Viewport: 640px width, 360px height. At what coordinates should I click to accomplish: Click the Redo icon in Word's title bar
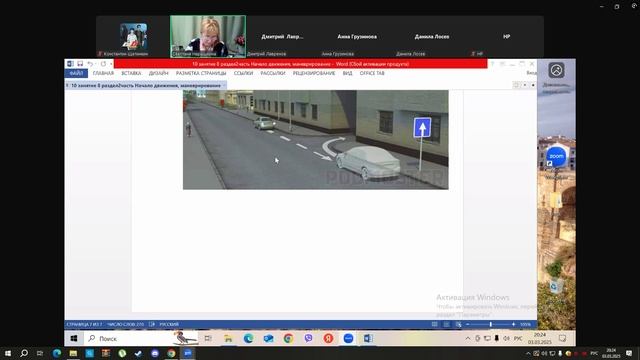pyautogui.click(x=103, y=64)
